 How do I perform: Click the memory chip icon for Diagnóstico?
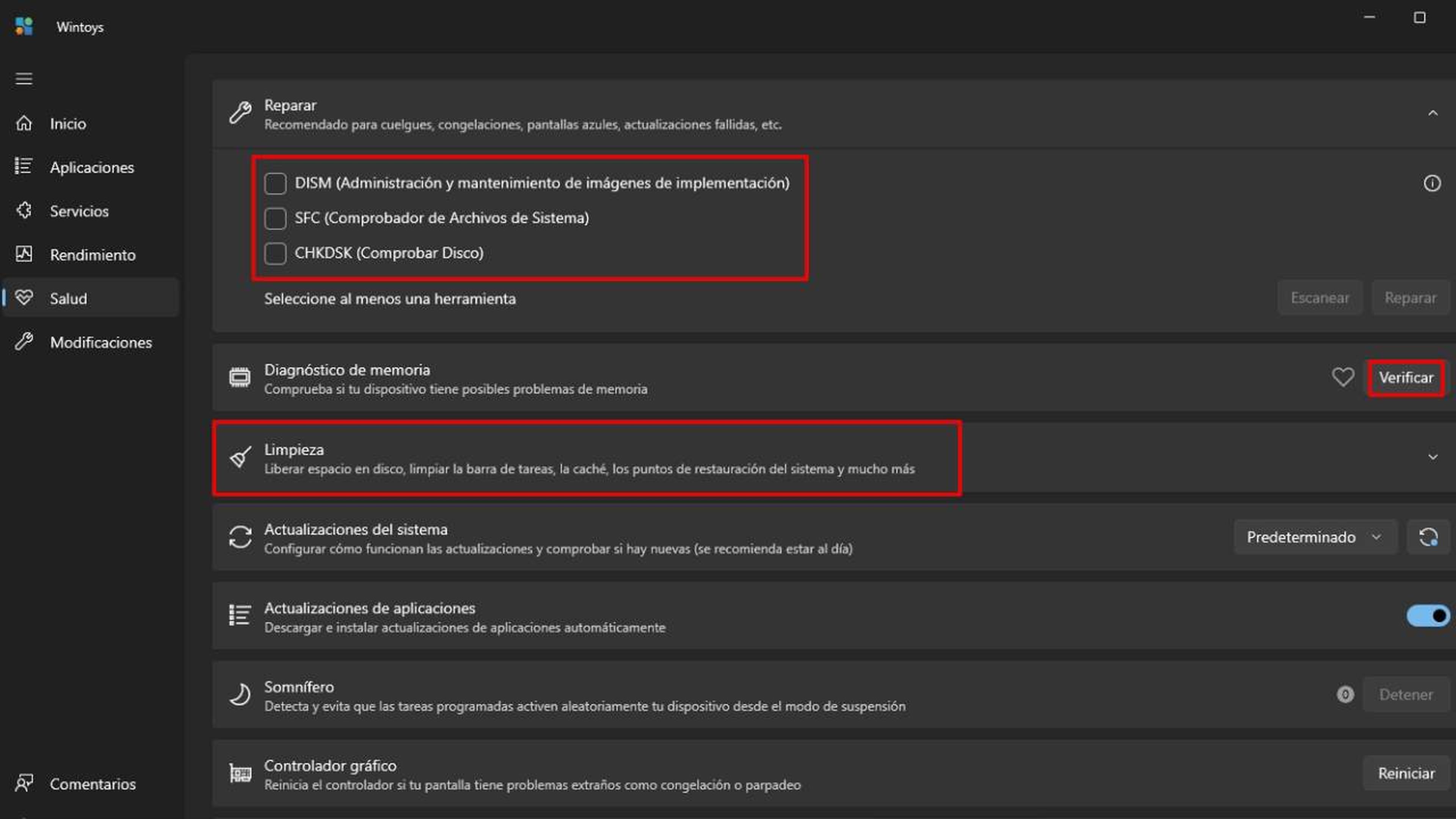[x=240, y=378]
